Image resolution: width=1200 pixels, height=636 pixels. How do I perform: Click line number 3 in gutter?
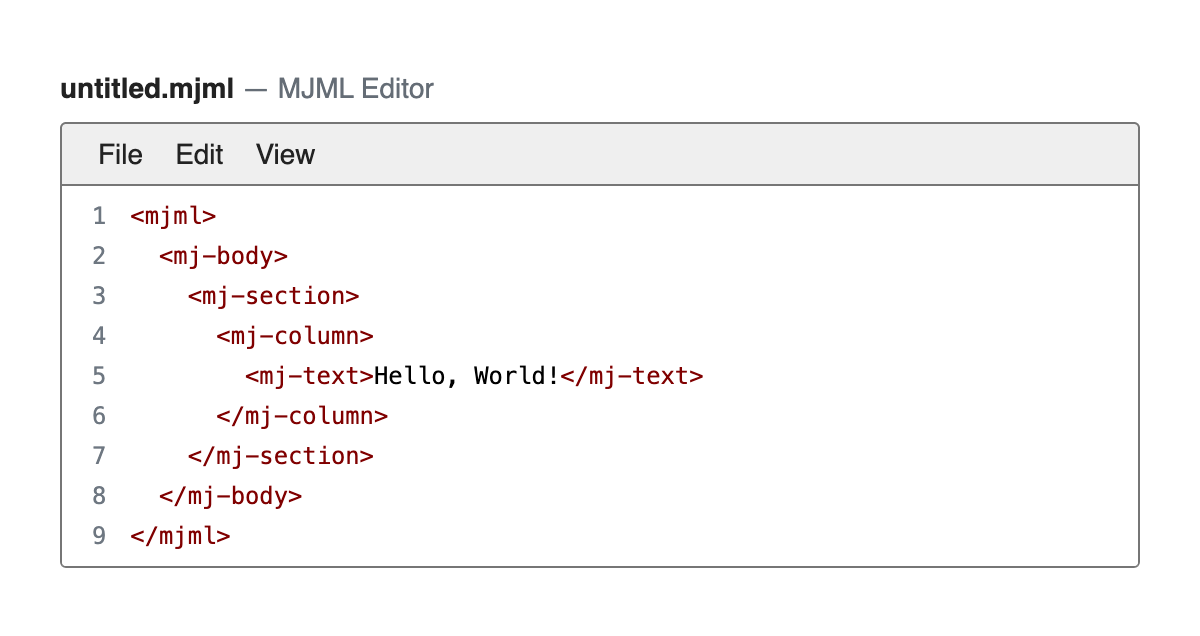tap(98, 296)
